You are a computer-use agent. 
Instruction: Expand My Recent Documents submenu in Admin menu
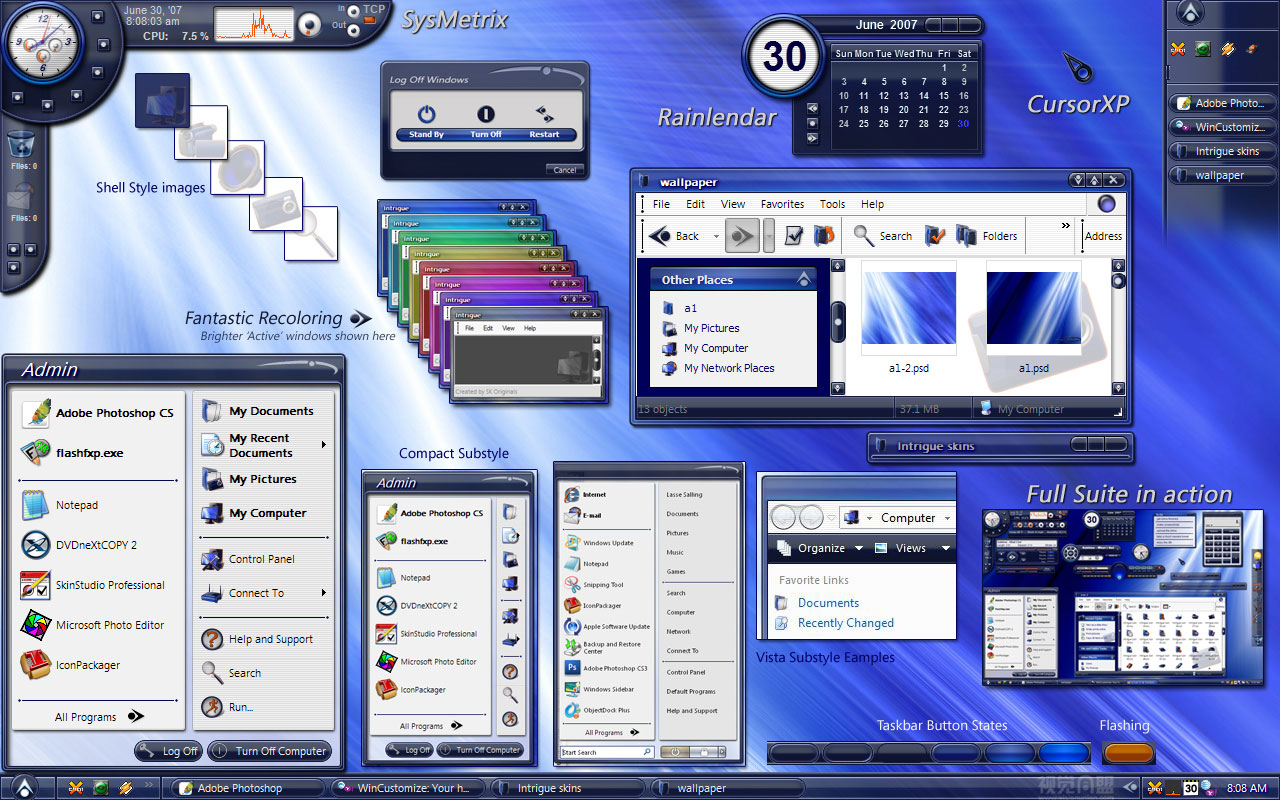pyautogui.click(x=323, y=445)
